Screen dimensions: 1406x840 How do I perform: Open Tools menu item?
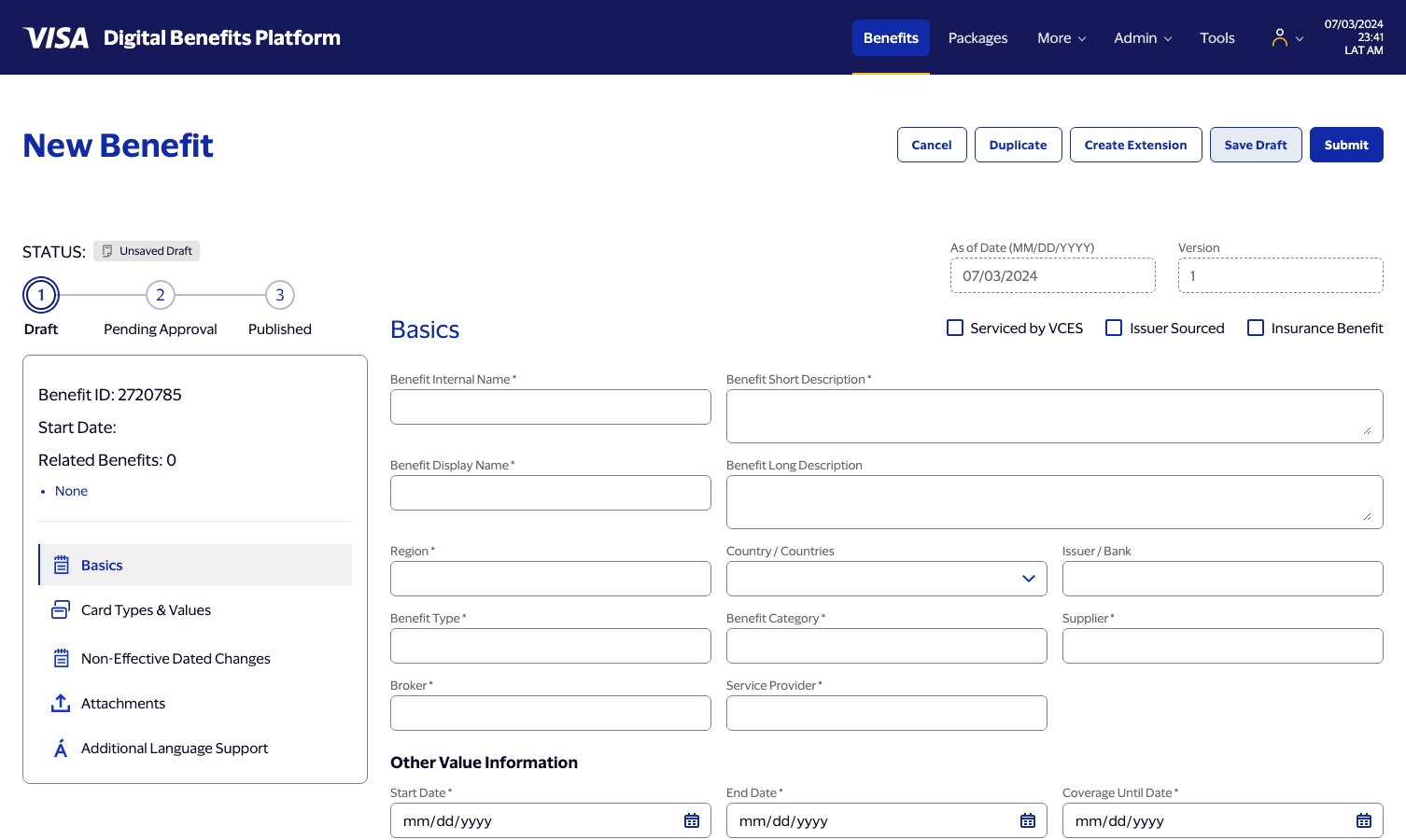pyautogui.click(x=1217, y=38)
